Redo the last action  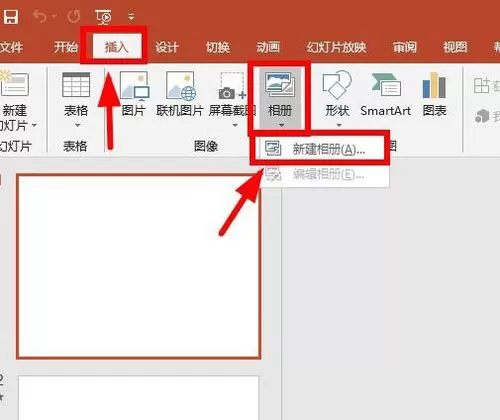74,16
